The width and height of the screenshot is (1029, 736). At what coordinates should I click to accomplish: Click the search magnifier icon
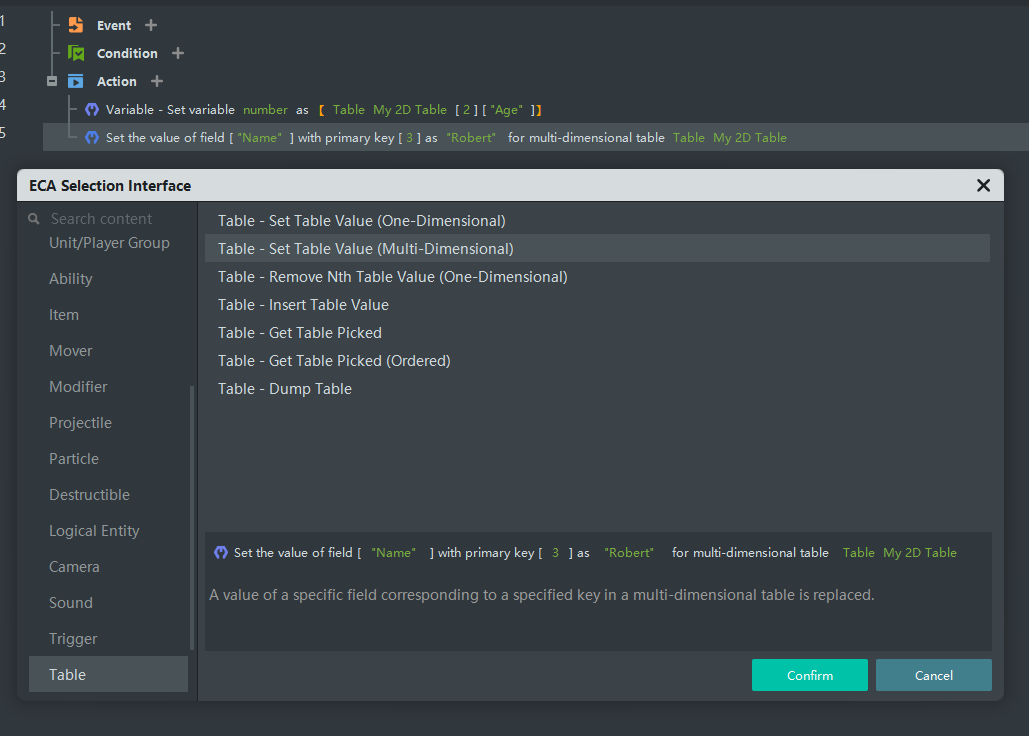(34, 218)
